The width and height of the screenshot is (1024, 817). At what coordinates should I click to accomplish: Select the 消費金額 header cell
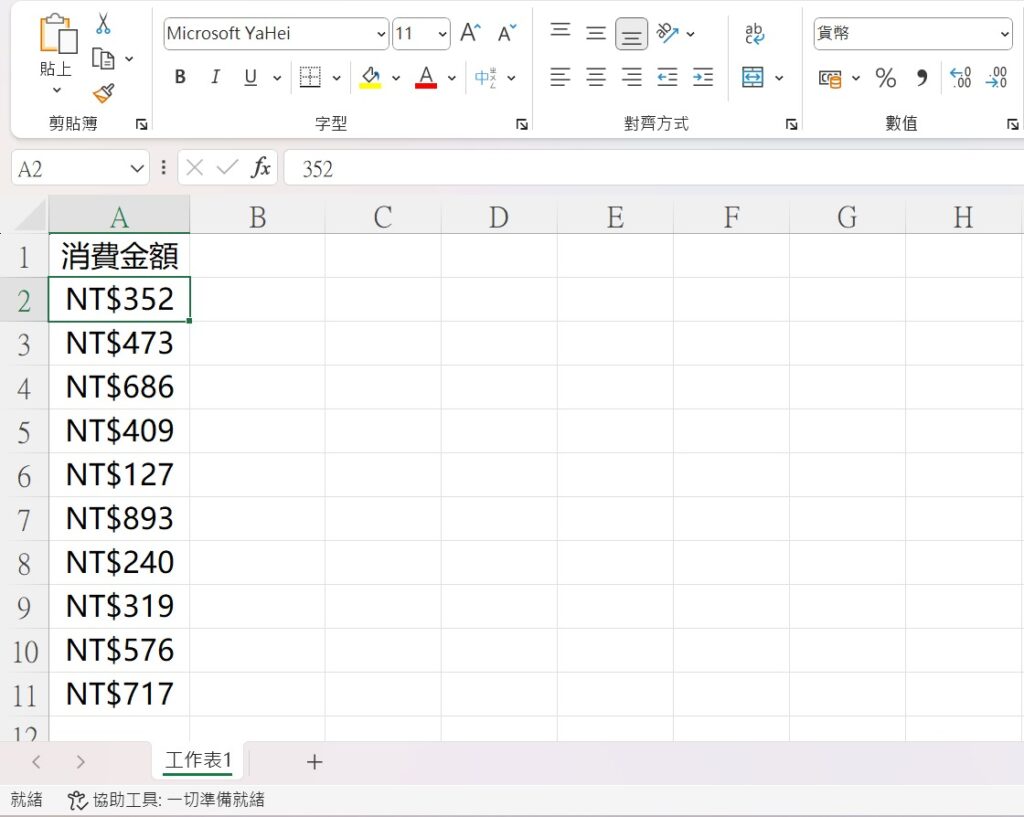120,255
